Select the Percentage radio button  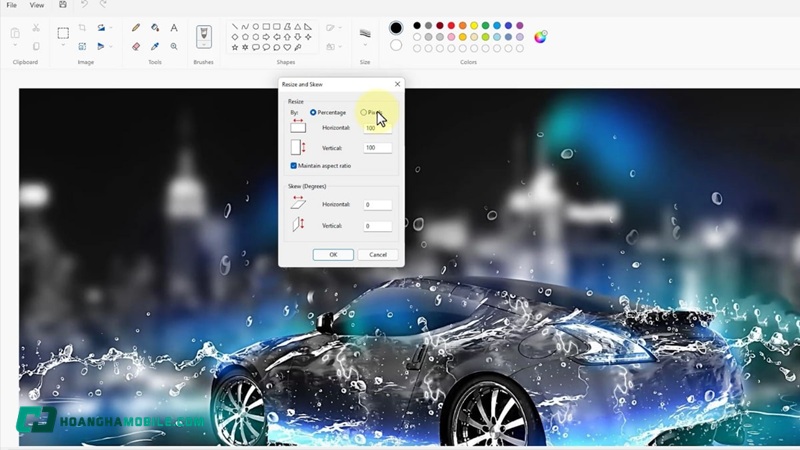coord(313,112)
